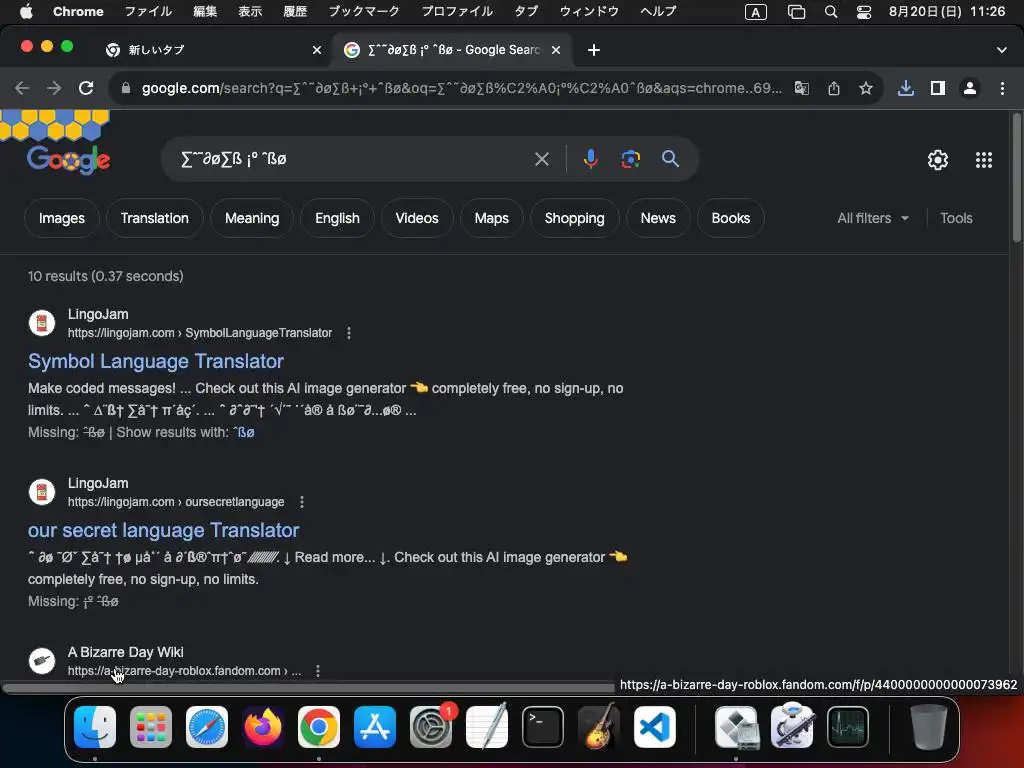
Task: Click the back navigation arrow
Action: click(x=22, y=88)
